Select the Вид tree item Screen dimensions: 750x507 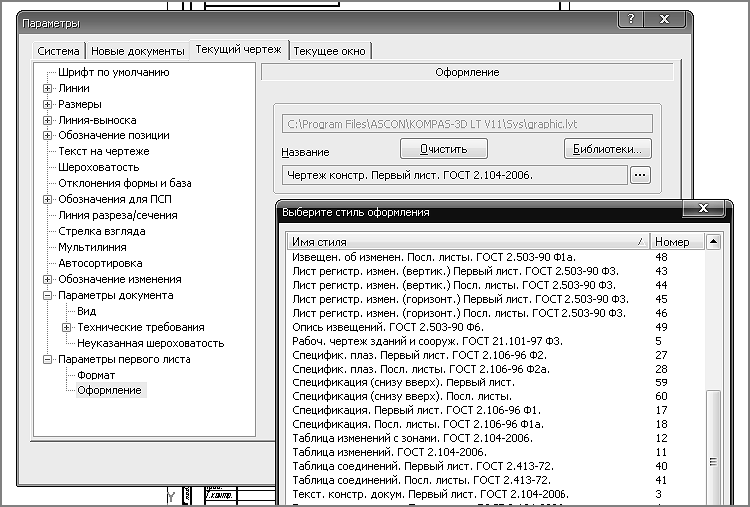coord(87,311)
